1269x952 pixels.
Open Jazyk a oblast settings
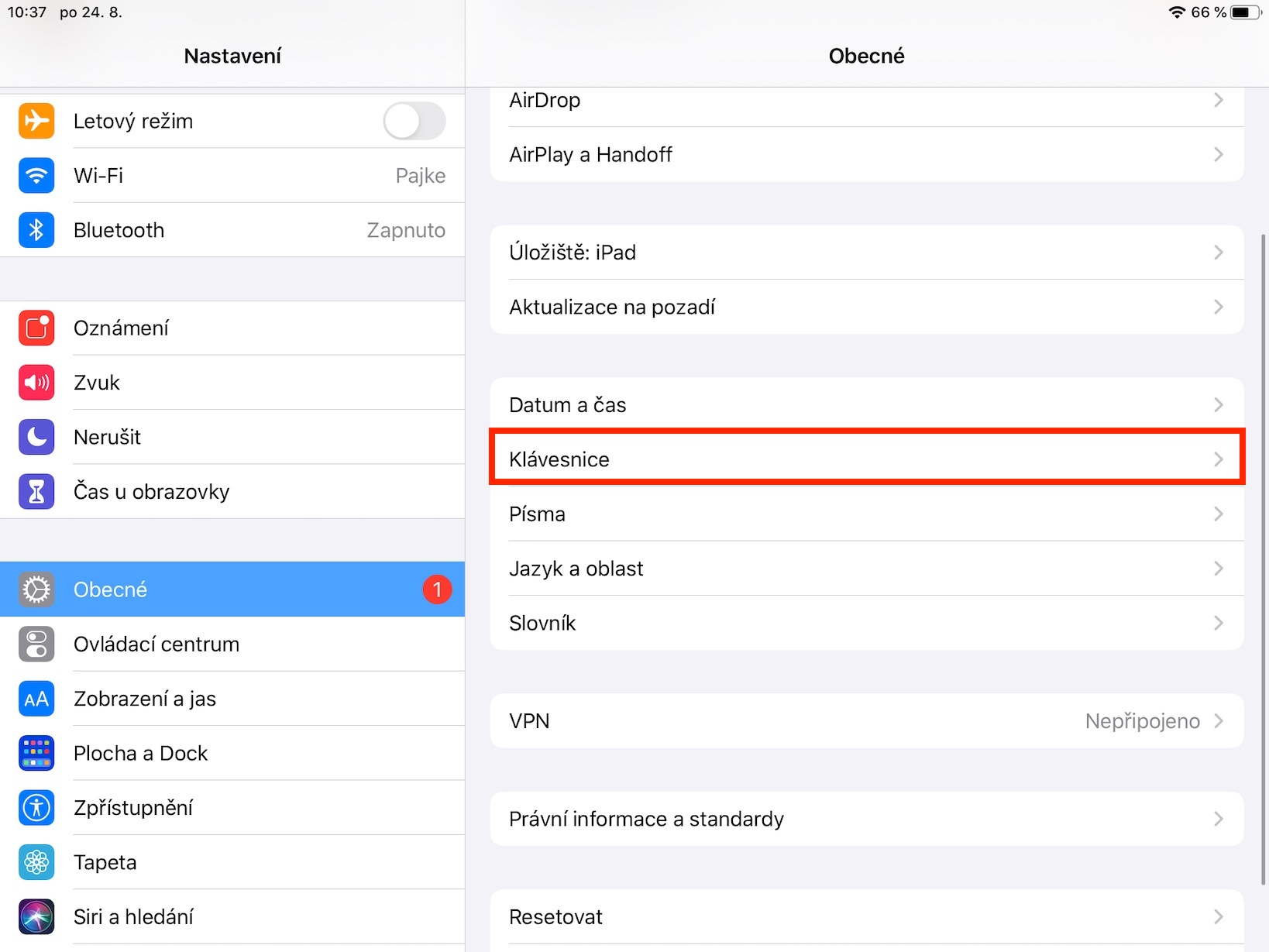coord(866,569)
